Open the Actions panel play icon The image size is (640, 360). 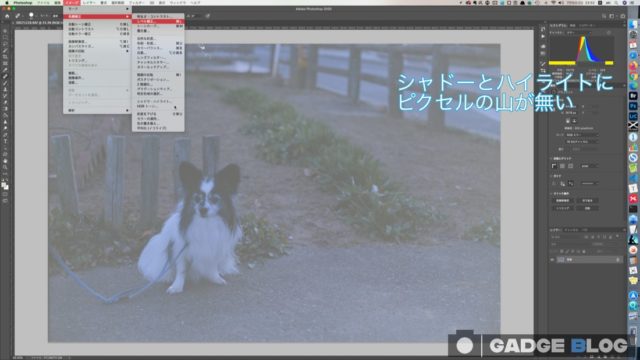543,37
